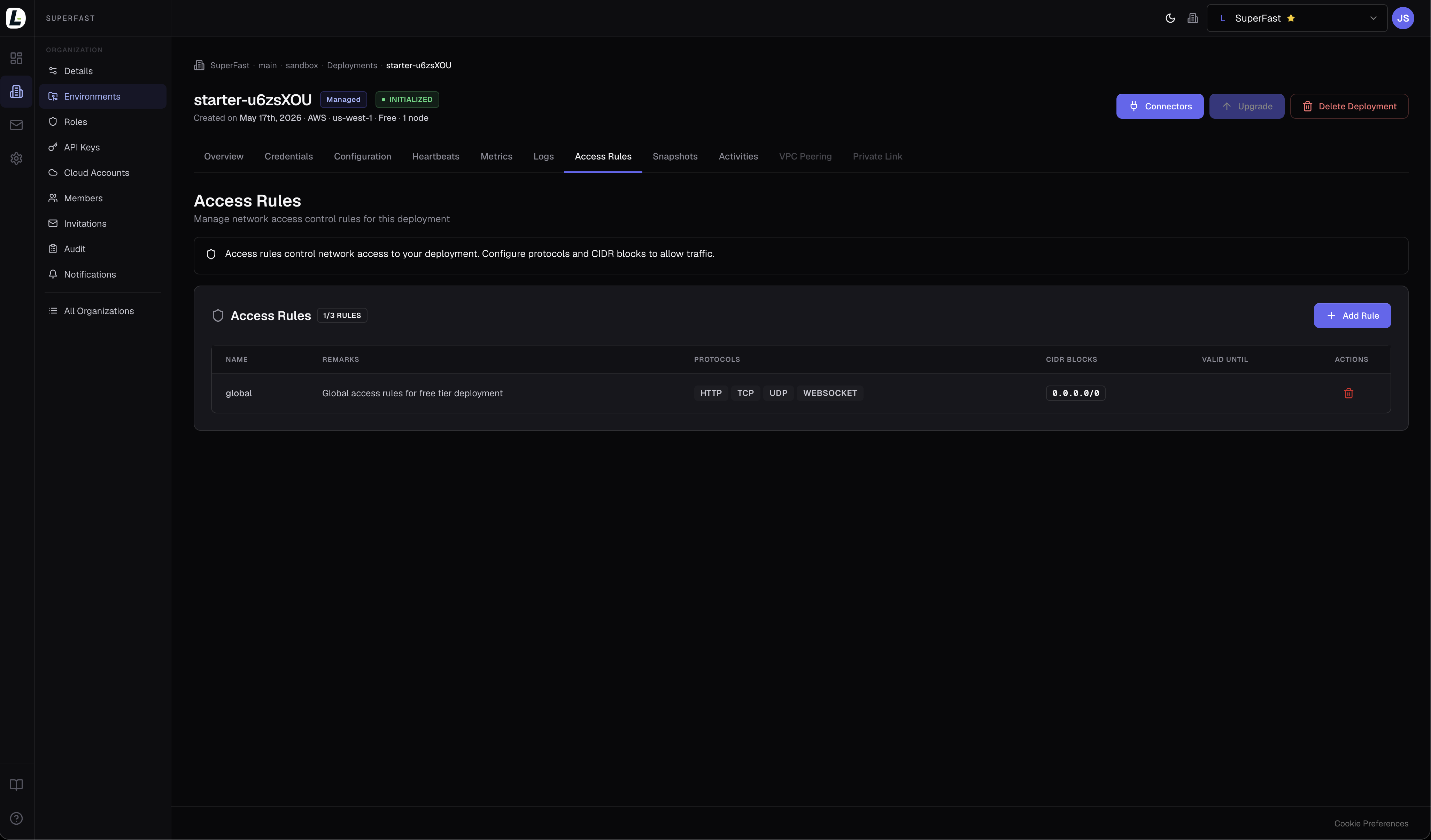Image resolution: width=1431 pixels, height=840 pixels.
Task: Click SuperFast breadcrumb link
Action: click(230, 65)
